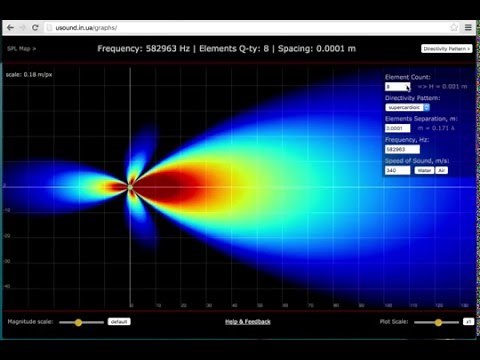The height and width of the screenshot is (360, 480).
Task: Click the 'scale: 0.18 m/px' text
Action: point(29,75)
